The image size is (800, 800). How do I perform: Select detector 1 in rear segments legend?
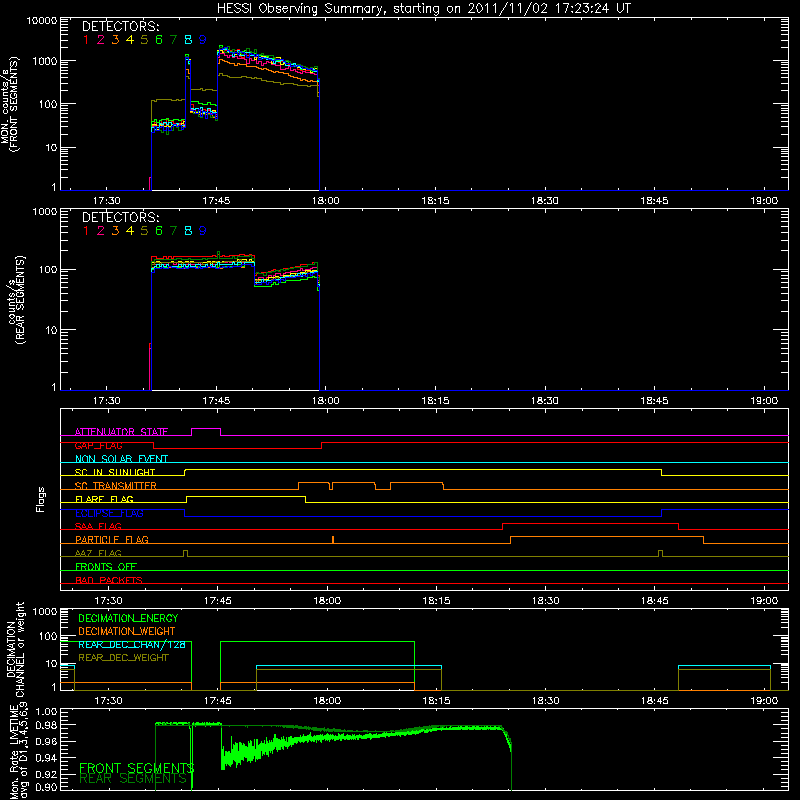click(x=86, y=231)
